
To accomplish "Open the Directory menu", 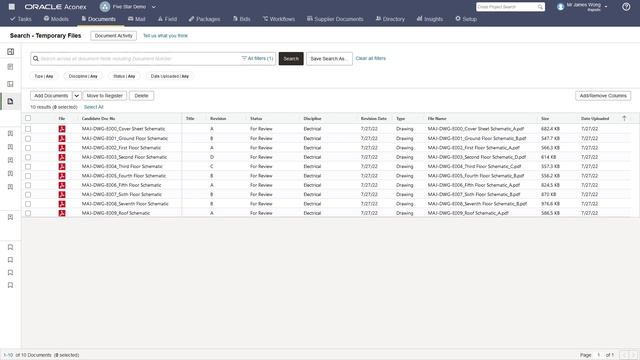I will pyautogui.click(x=390, y=19).
